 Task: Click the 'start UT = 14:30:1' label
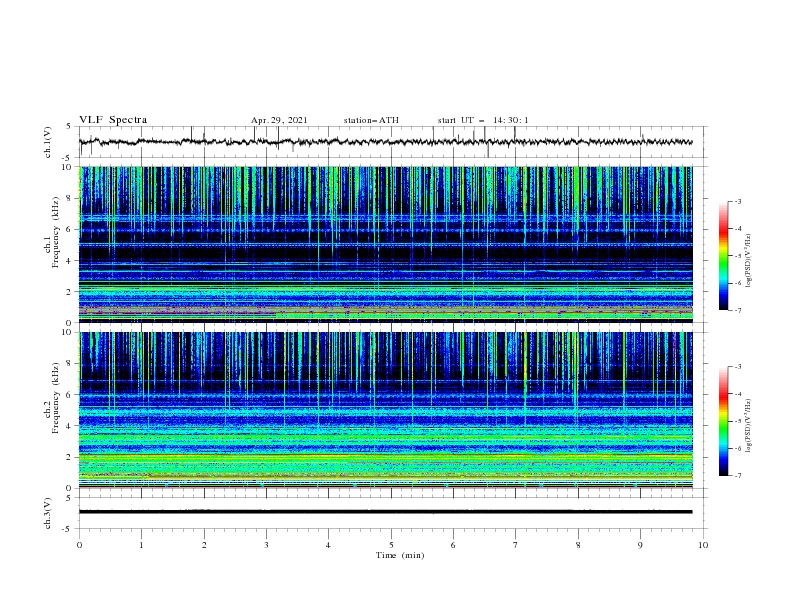pos(483,120)
